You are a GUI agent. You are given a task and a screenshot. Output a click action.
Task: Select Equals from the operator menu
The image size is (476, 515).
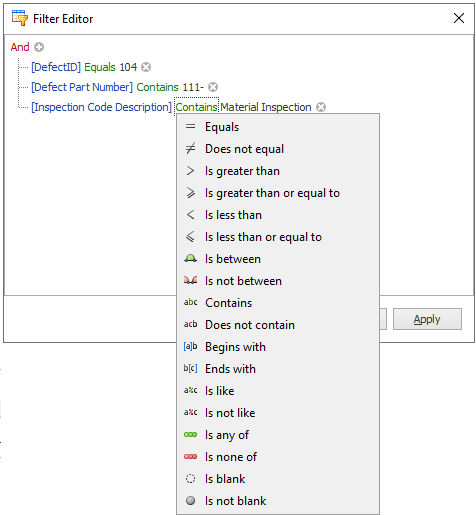(x=278, y=127)
